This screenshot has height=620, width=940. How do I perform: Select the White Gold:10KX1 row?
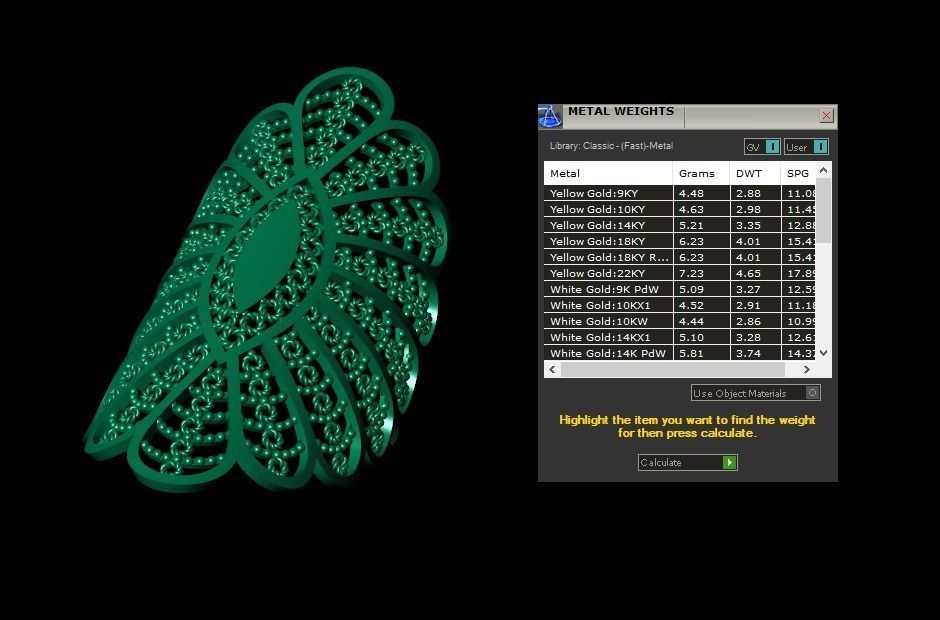[x=680, y=305]
